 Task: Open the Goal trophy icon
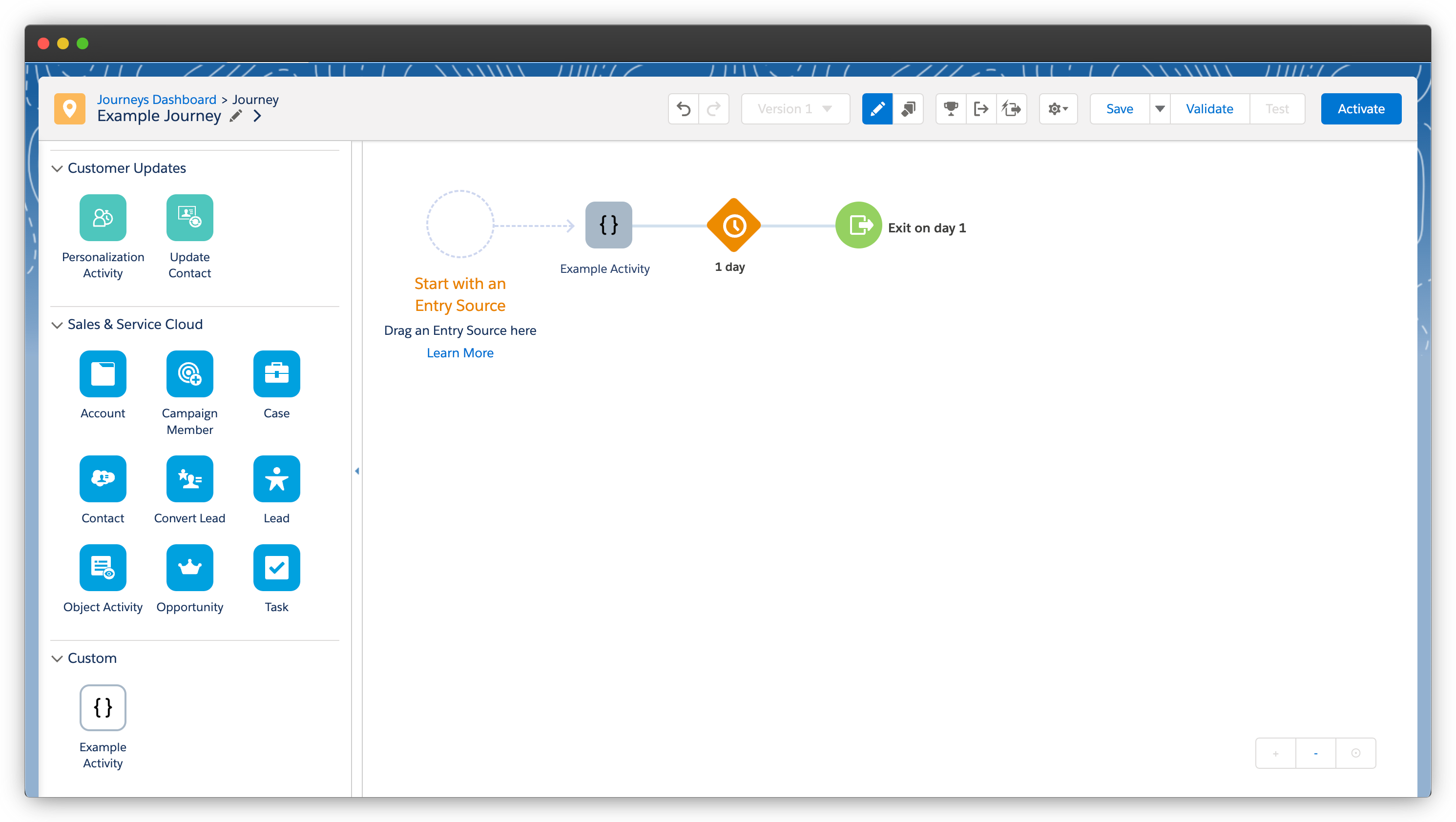951,108
